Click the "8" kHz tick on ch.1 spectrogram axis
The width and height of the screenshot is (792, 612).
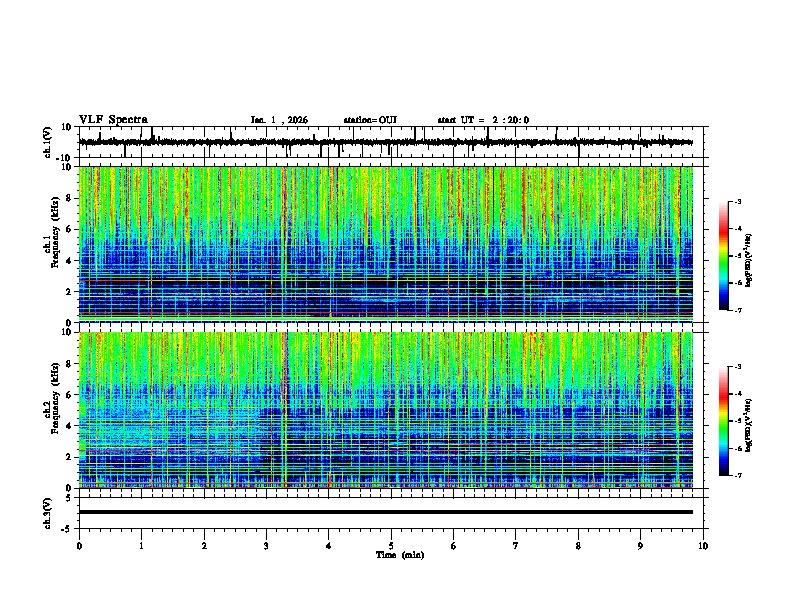point(70,198)
